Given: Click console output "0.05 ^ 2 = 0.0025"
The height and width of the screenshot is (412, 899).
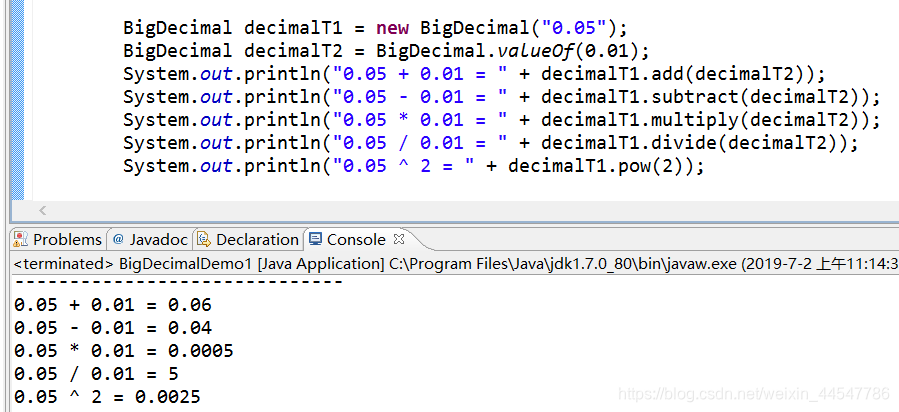Looking at the screenshot, I should pyautogui.click(x=107, y=397).
